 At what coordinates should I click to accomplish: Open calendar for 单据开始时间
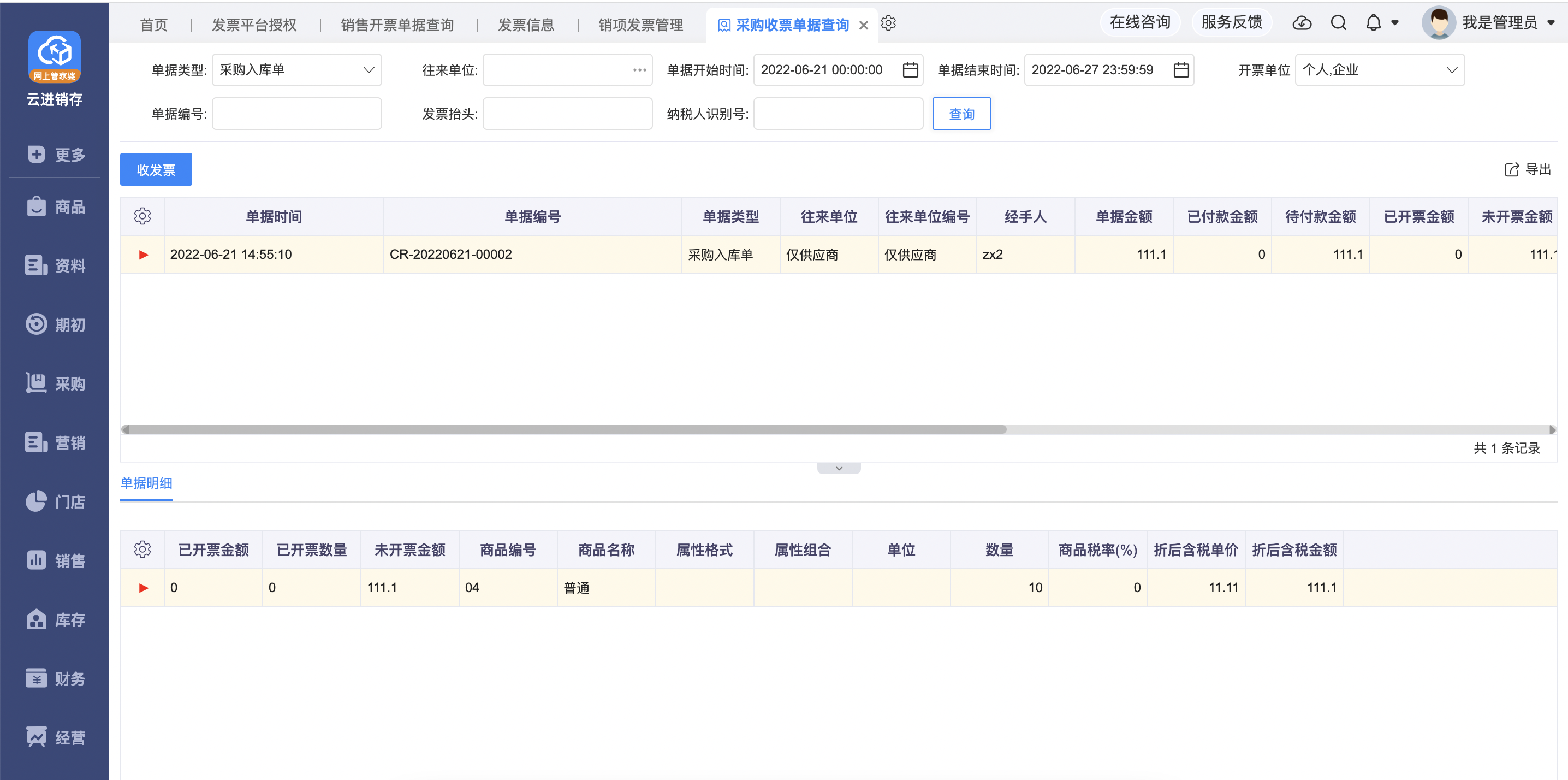910,70
